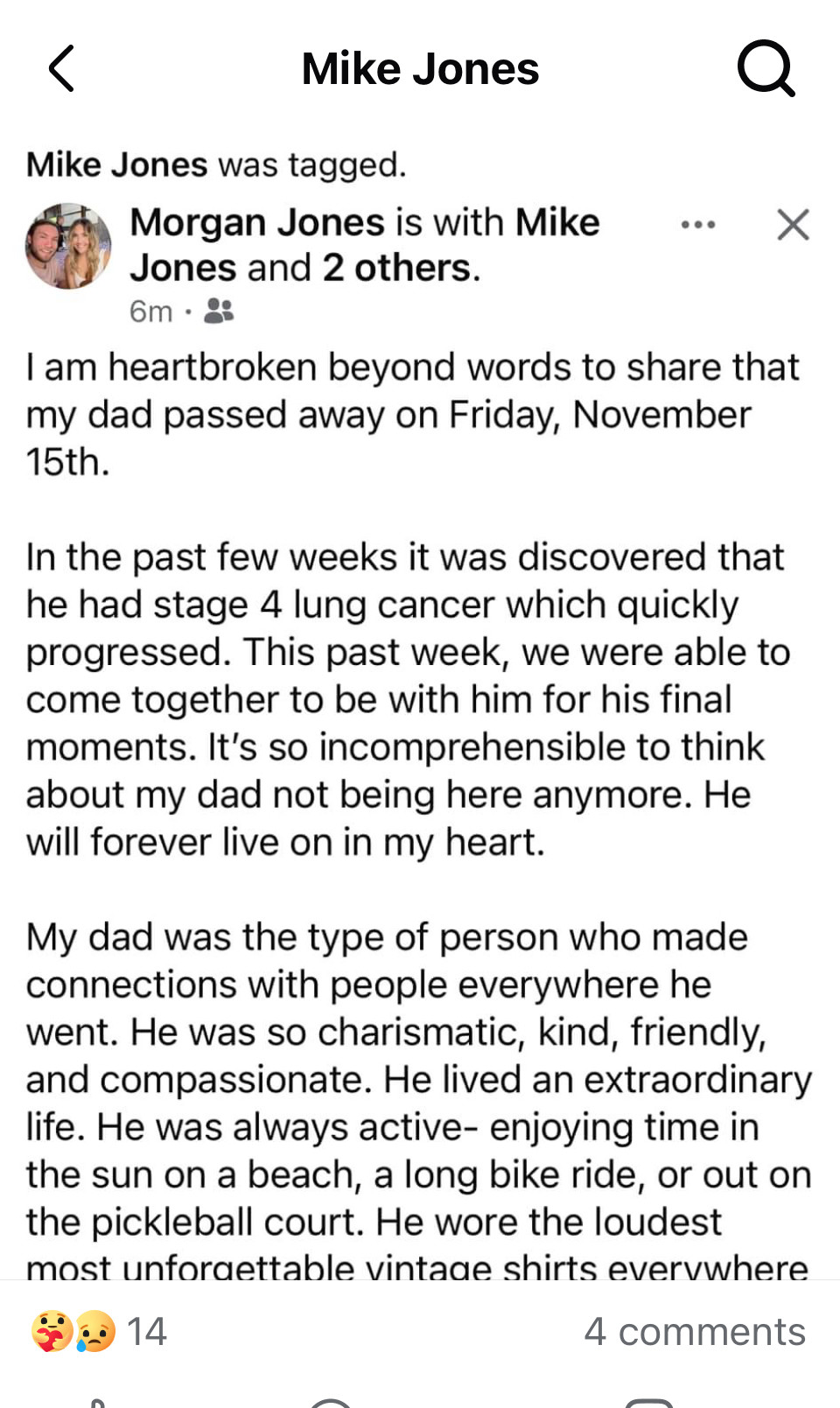The height and width of the screenshot is (1408, 840).
Task: Tap the paragraph about stage 4 lung cancer
Action: pyautogui.click(x=407, y=699)
